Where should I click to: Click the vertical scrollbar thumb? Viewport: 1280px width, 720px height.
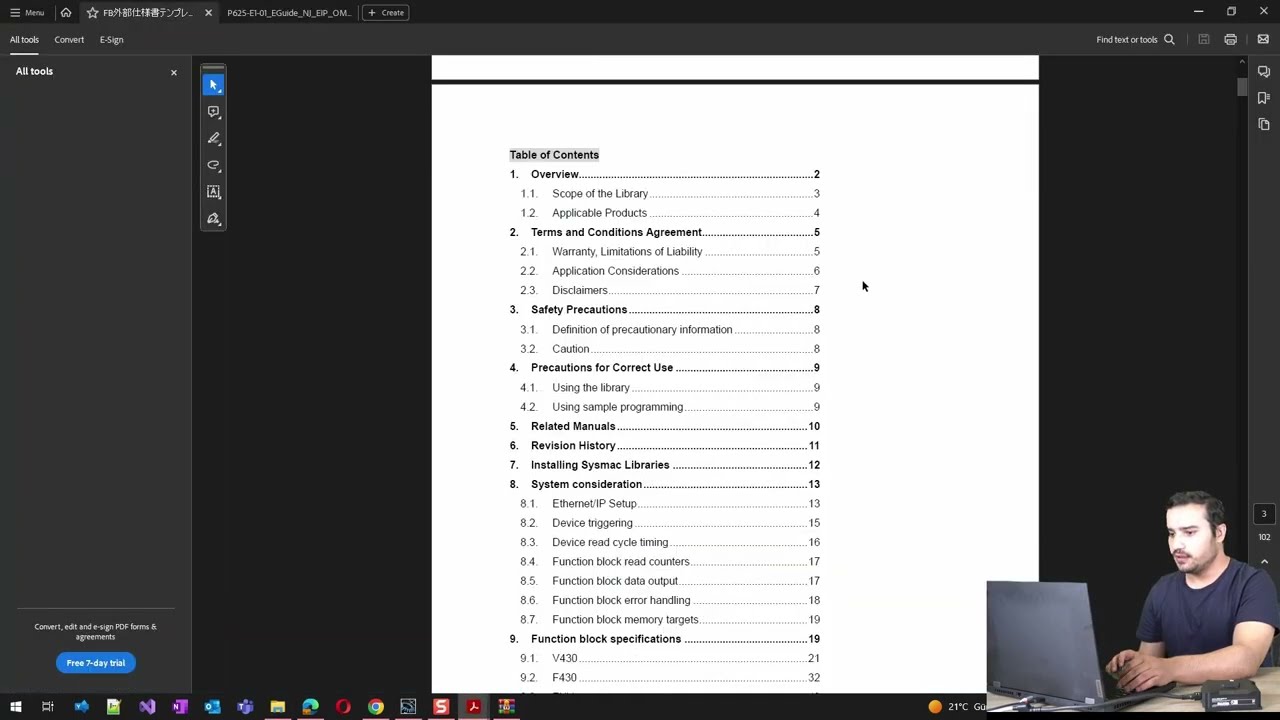tap(1242, 87)
